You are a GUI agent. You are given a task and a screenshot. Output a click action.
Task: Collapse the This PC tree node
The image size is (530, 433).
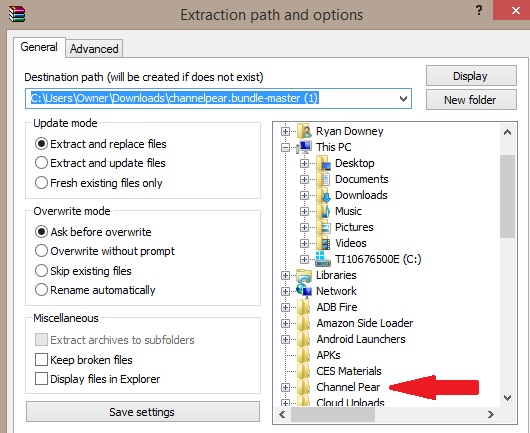(285, 147)
